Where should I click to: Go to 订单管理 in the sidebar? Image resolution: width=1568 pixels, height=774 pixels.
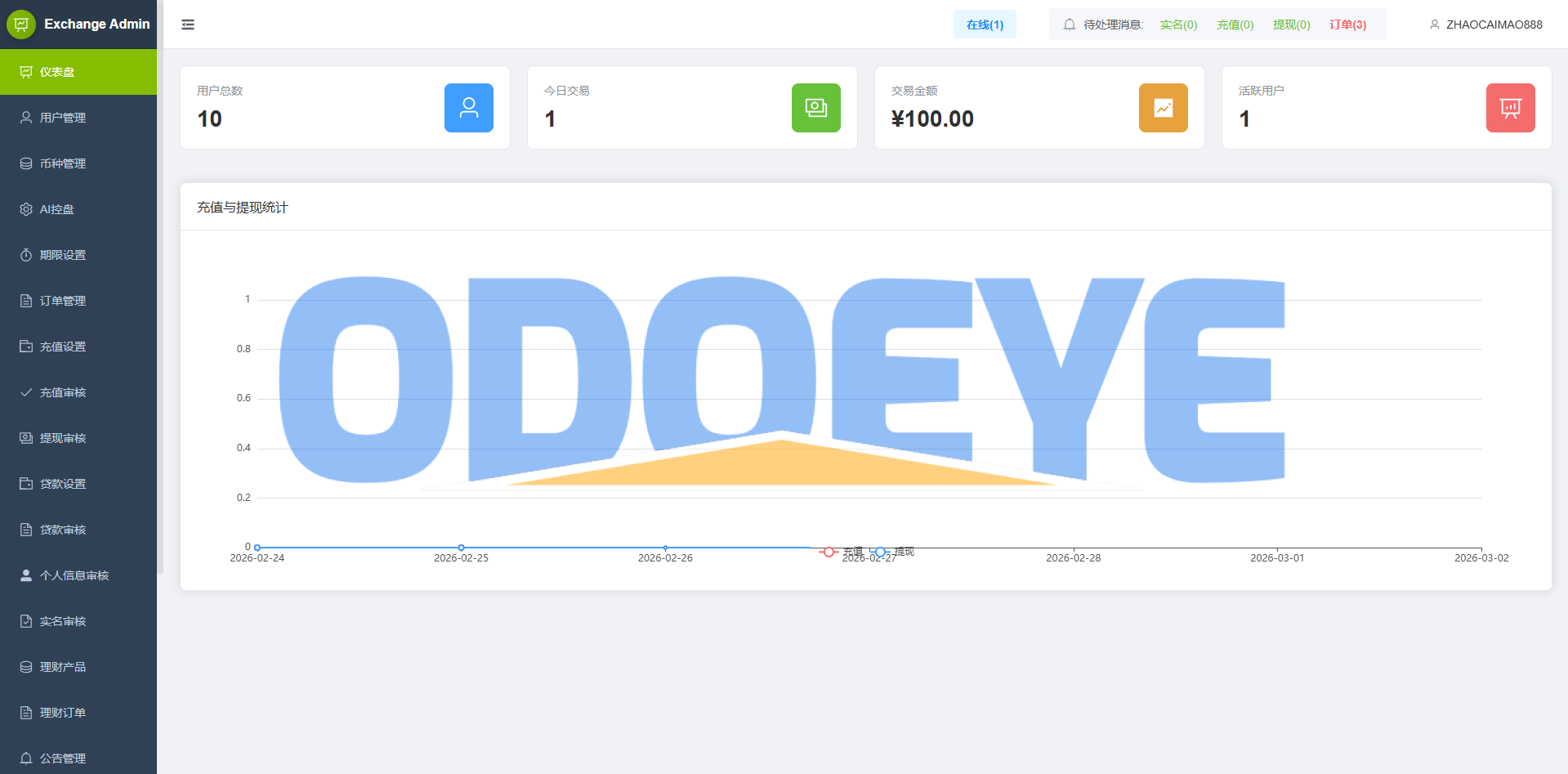pyautogui.click(x=63, y=301)
